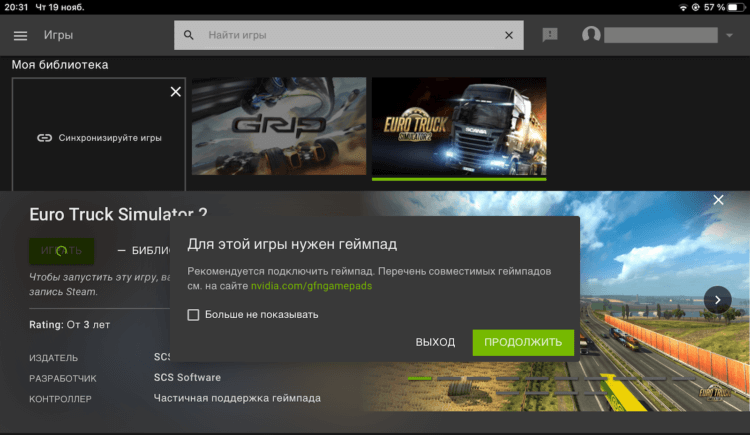Go to the next screenshot with the arrow
This screenshot has height=435, width=750.
point(717,300)
